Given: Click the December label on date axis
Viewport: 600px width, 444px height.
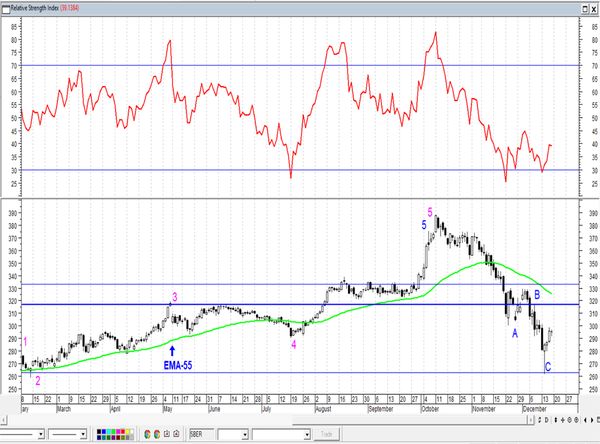Looking at the screenshot, I should point(535,409).
